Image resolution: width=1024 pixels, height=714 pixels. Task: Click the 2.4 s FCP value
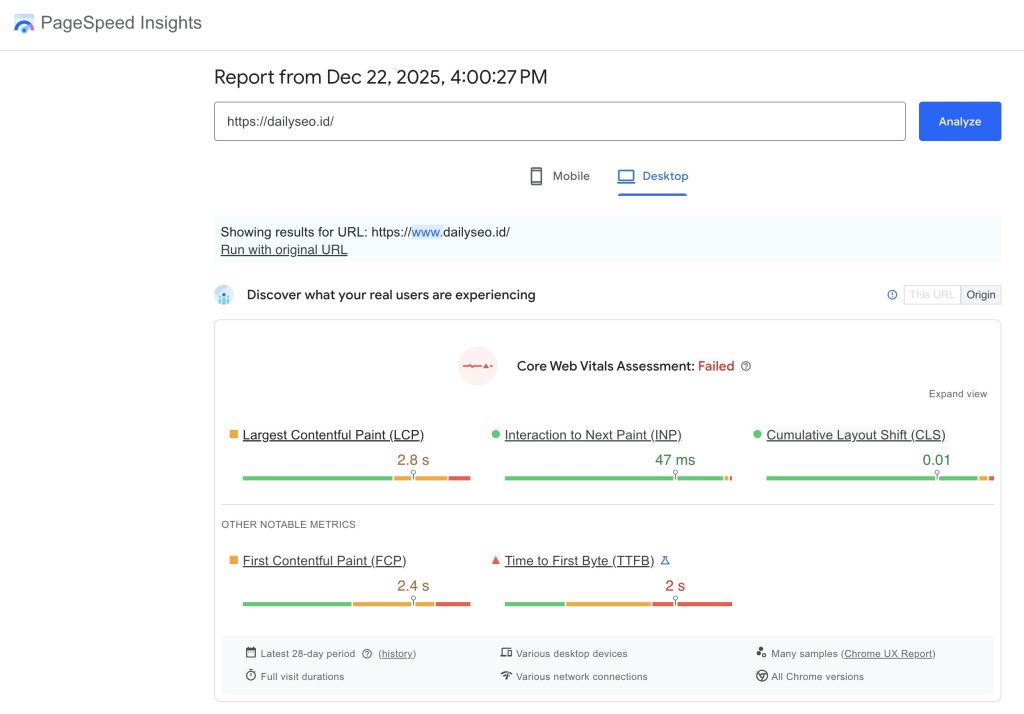pos(413,585)
